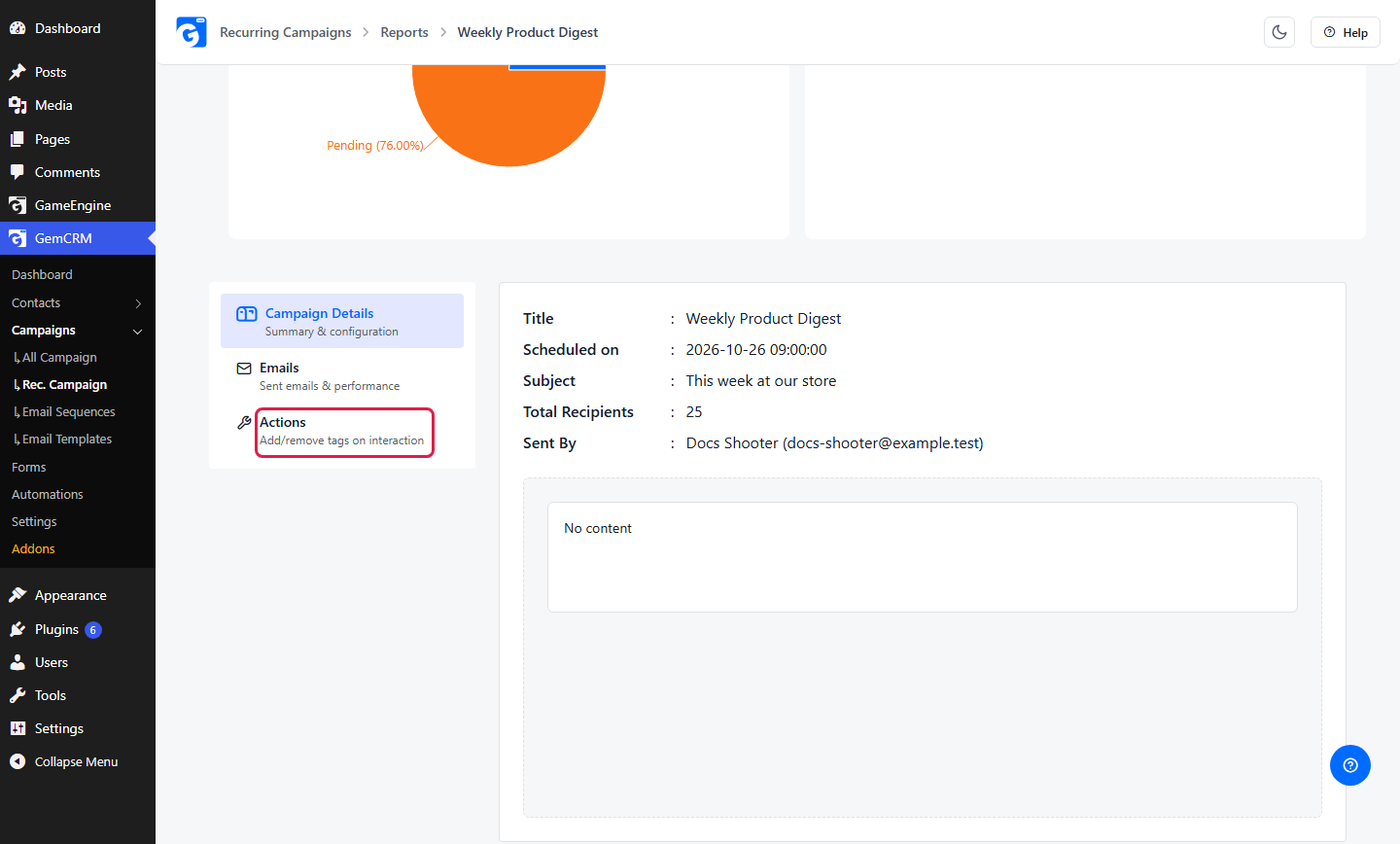
Task: Click the Pages icon in sidebar
Action: pos(17,139)
